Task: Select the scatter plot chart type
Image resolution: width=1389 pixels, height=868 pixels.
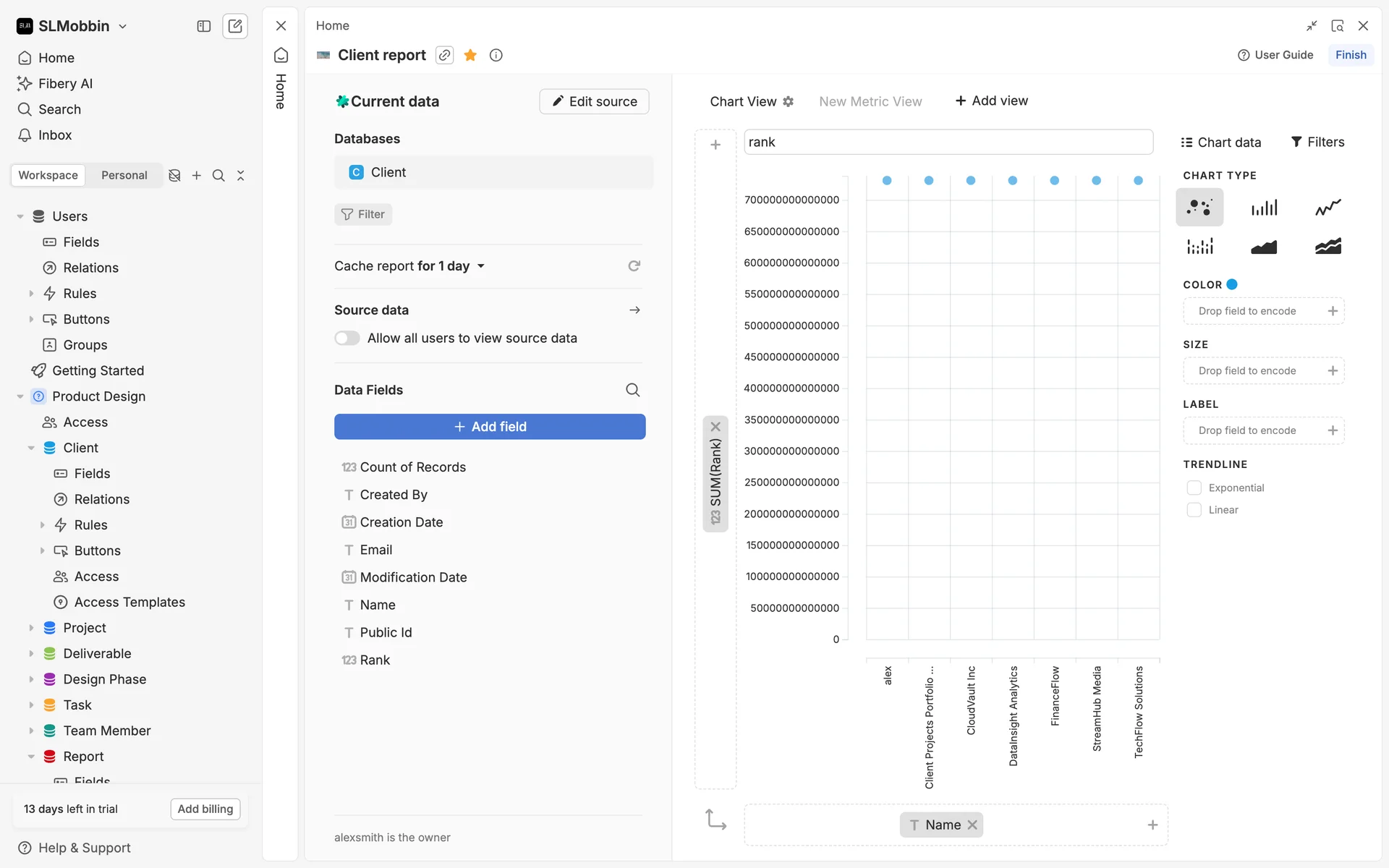Action: tap(1199, 208)
